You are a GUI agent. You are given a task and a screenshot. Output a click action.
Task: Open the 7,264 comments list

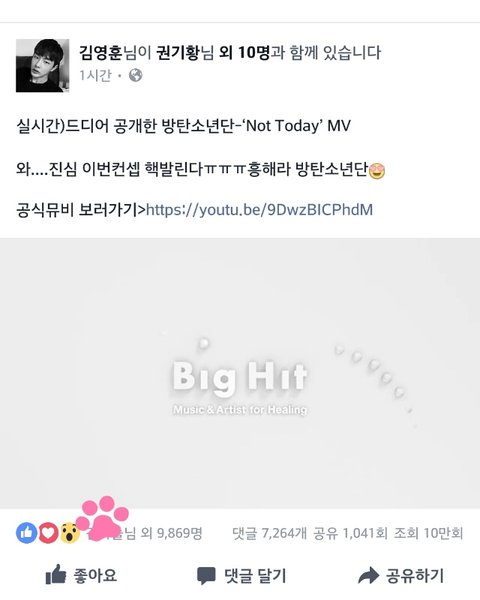pyautogui.click(x=269, y=533)
